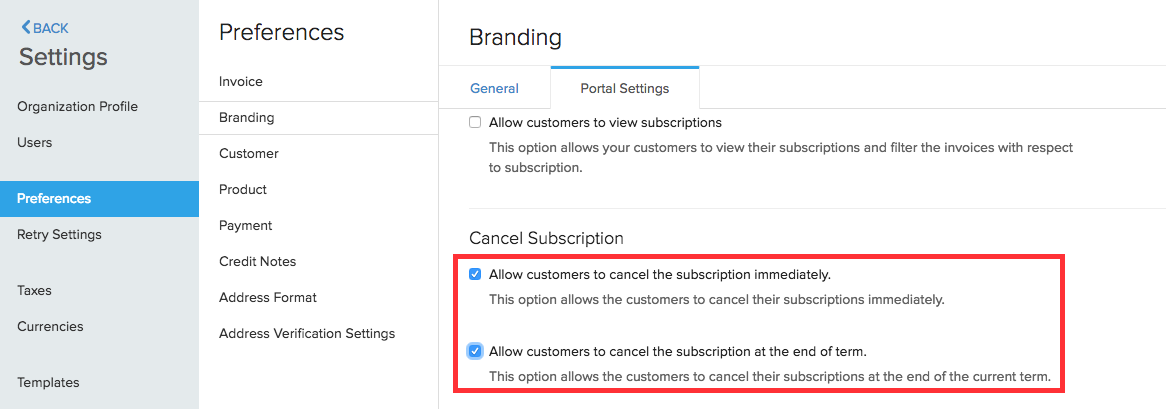1166x409 pixels.
Task: Switch to the General tab
Action: [494, 88]
